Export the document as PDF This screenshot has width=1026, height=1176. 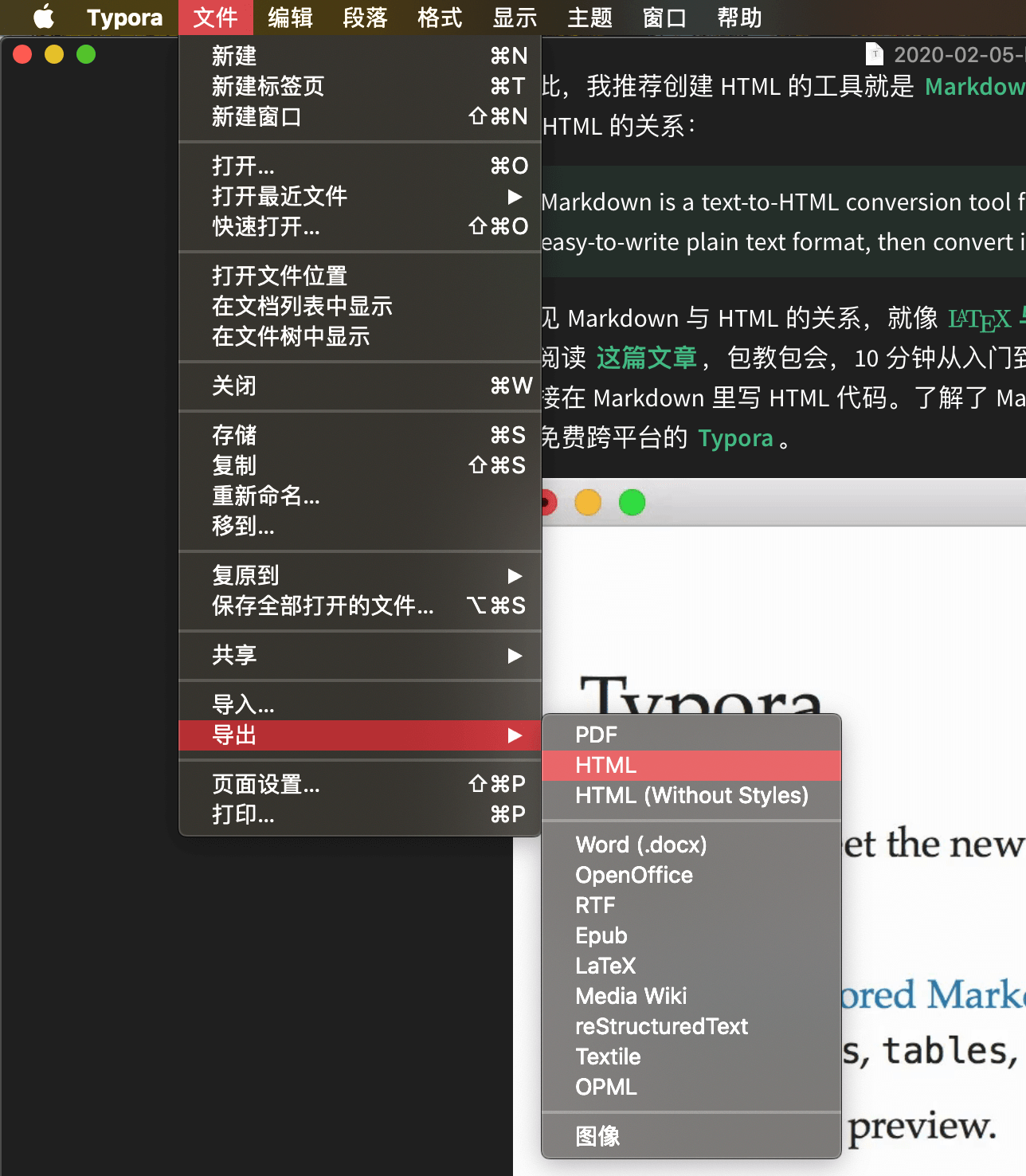pyautogui.click(x=691, y=735)
